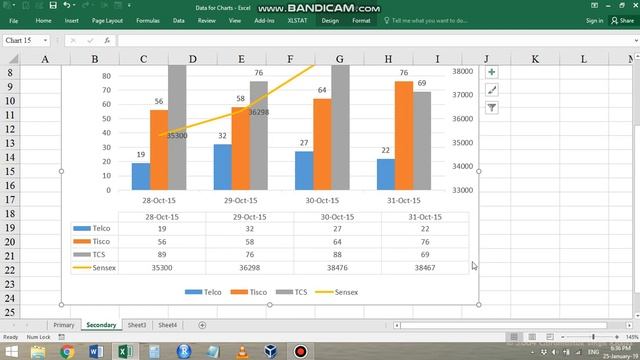This screenshot has height=360, width=640.
Task: Open the Formulas ribbon tab
Action: (x=148, y=20)
